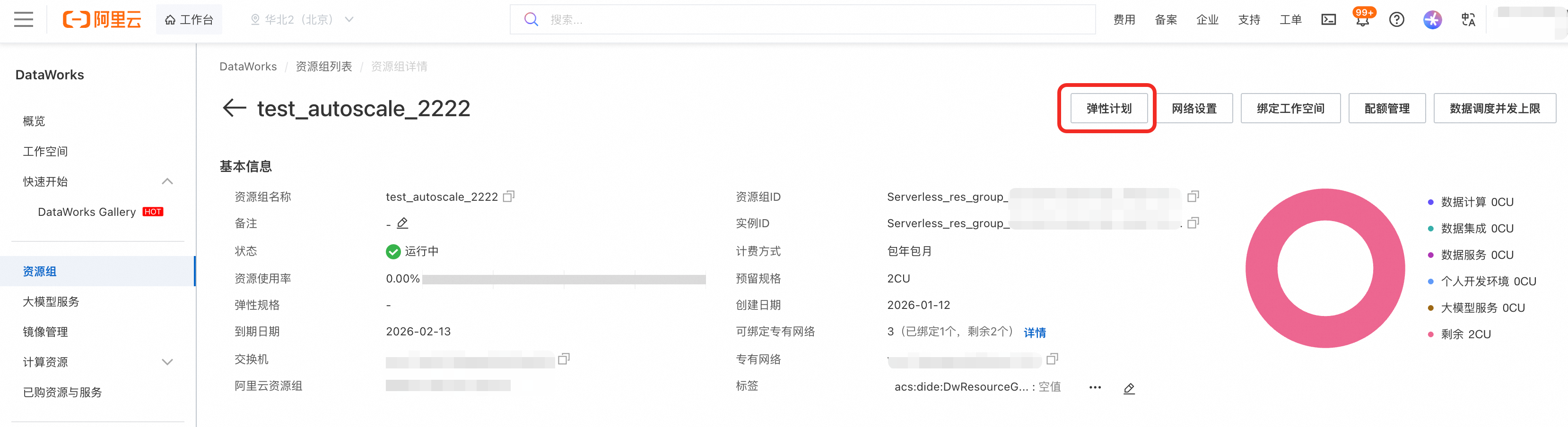Open the hamburger navigation menu
The width and height of the screenshot is (1568, 427).
click(x=24, y=19)
